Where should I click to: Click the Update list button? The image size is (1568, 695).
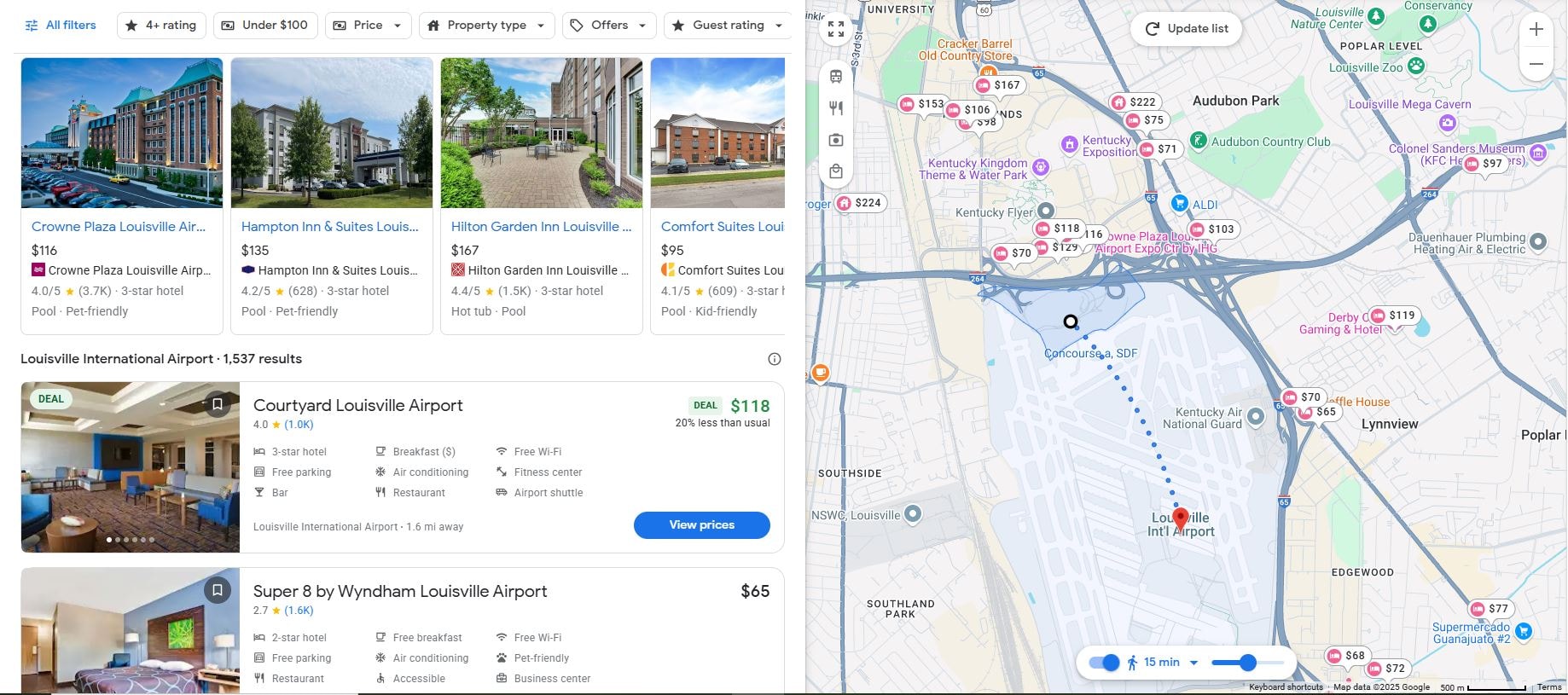[1187, 28]
